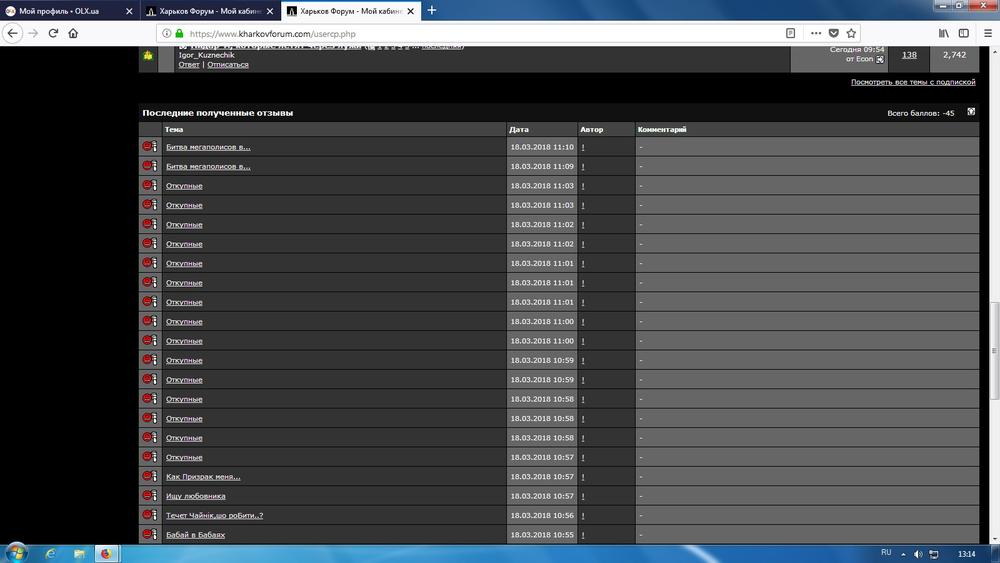Click the page vertical scrollbar thumb
The height and width of the screenshot is (563, 1000).
[x=994, y=351]
